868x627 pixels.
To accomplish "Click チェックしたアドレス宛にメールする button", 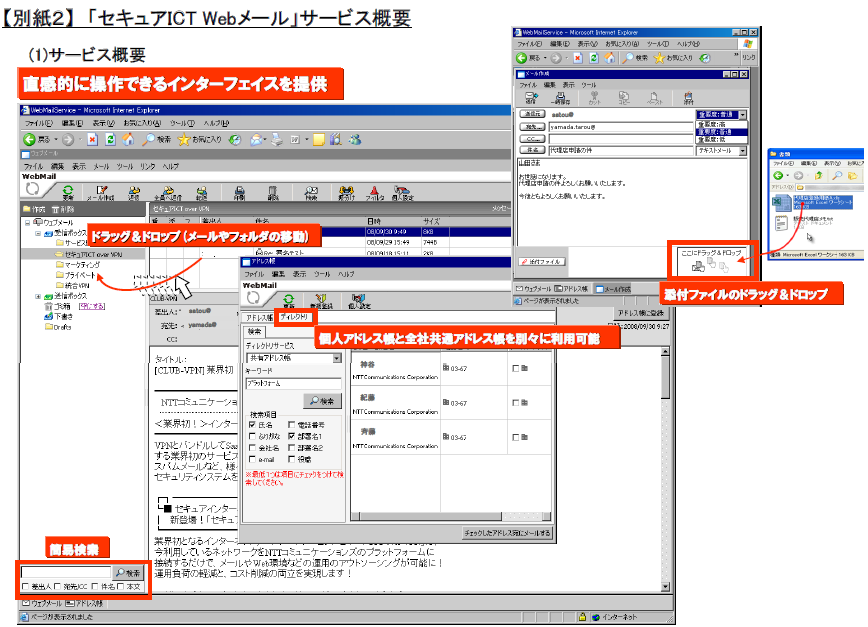I will coord(508,533).
